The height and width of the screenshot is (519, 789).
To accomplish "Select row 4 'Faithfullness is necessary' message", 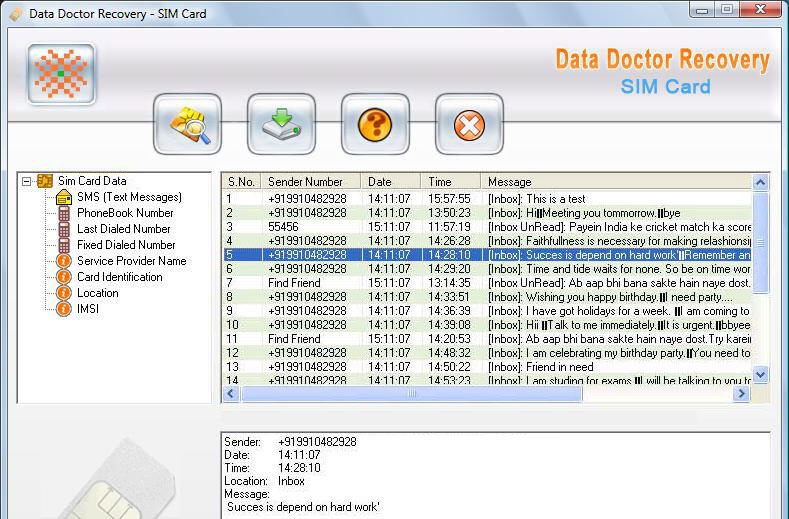I will (487, 241).
